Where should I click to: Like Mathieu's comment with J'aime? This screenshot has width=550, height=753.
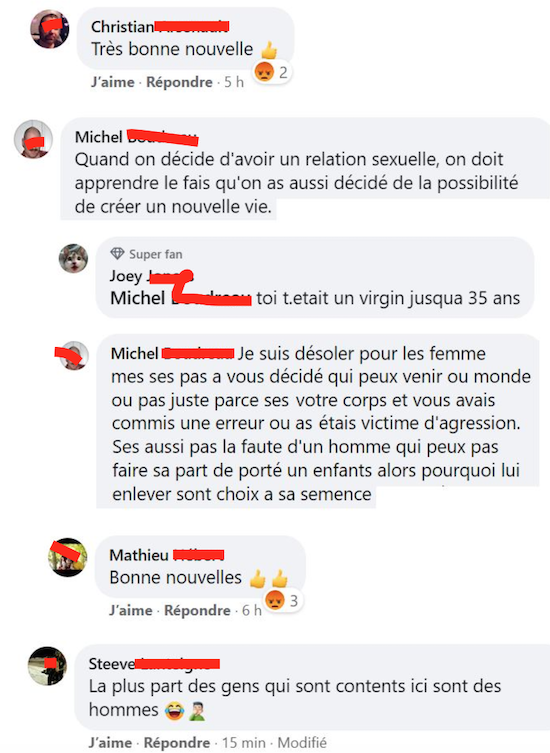click(x=131, y=610)
